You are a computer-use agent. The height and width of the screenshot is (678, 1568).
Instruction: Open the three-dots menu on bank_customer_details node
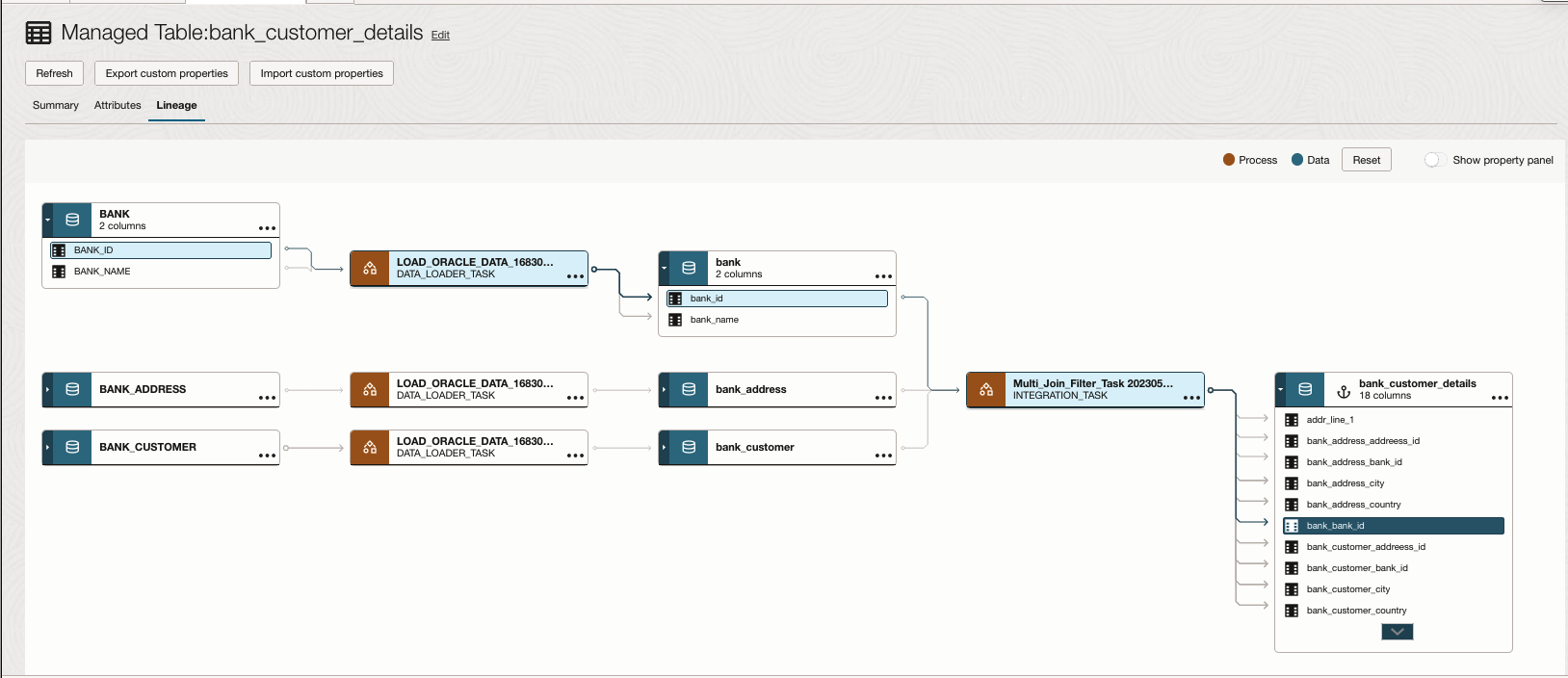[1500, 397]
